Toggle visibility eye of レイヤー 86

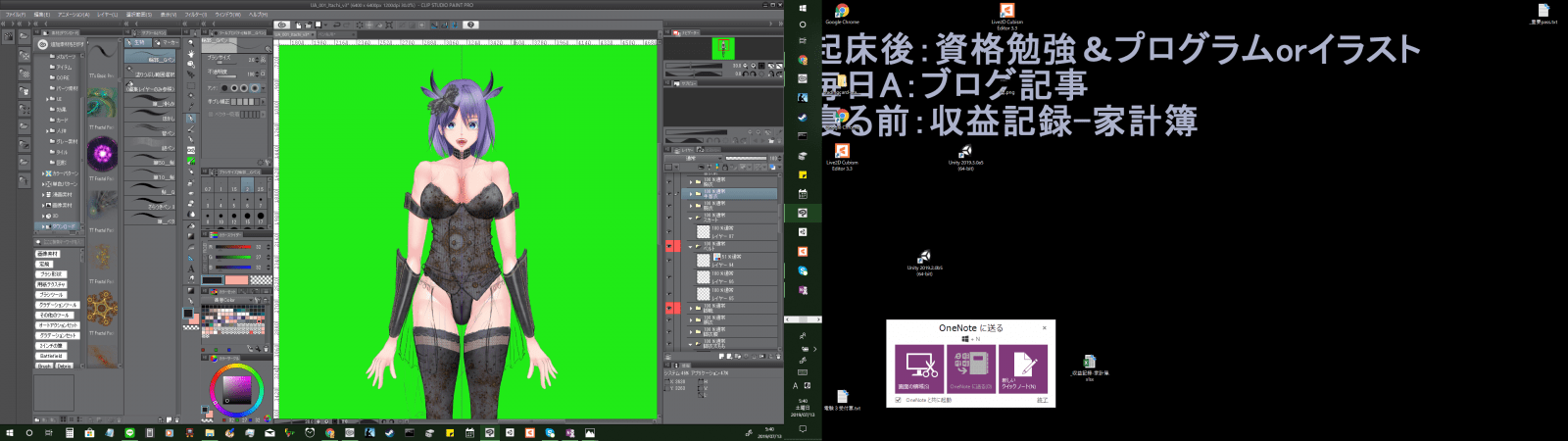click(x=668, y=277)
